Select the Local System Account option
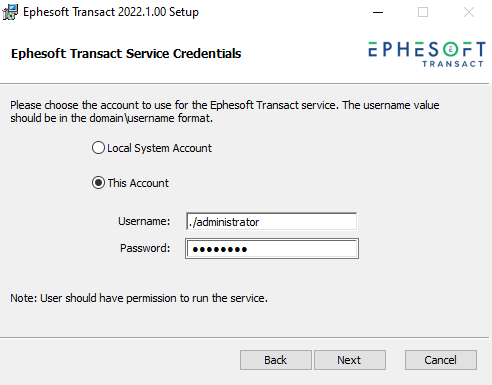The height and width of the screenshot is (385, 492). point(98,148)
